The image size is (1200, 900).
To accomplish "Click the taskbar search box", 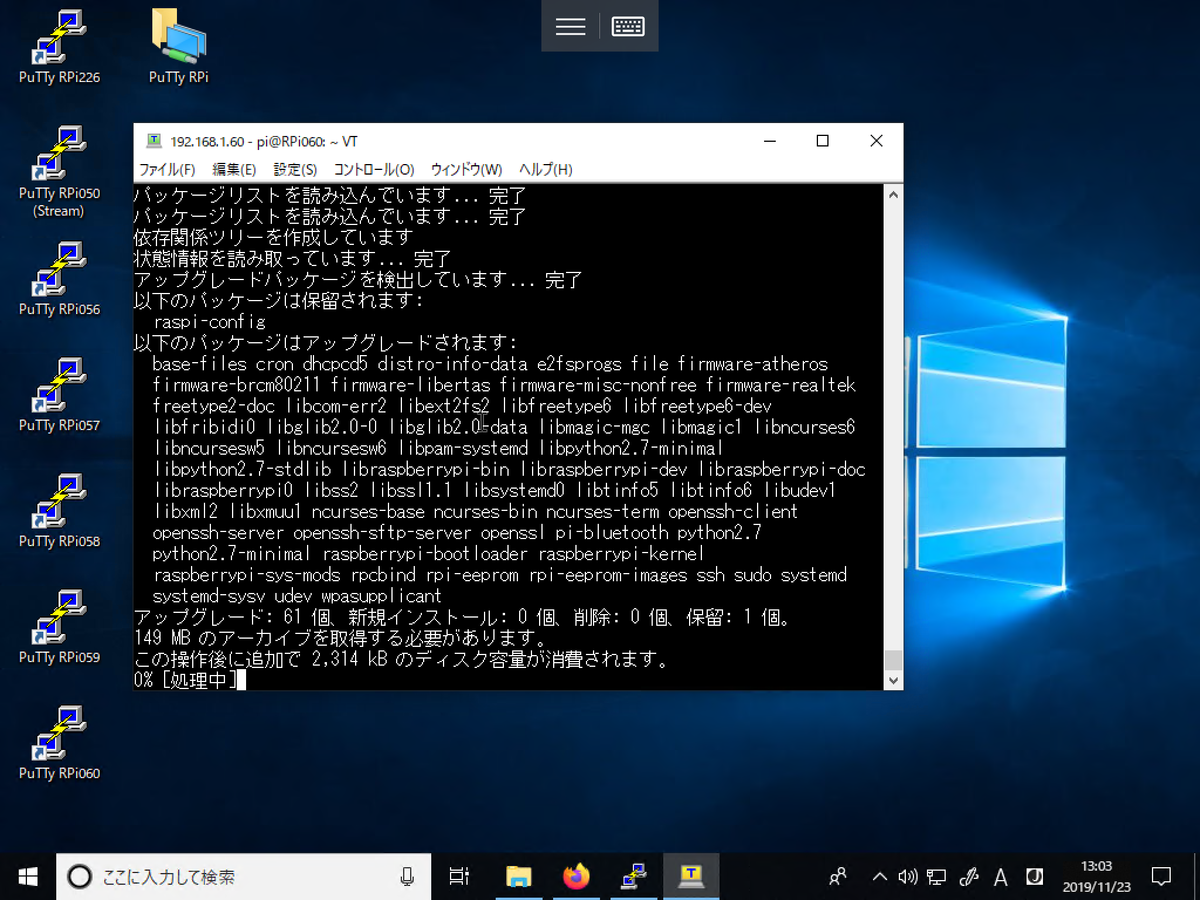I will click(x=243, y=877).
